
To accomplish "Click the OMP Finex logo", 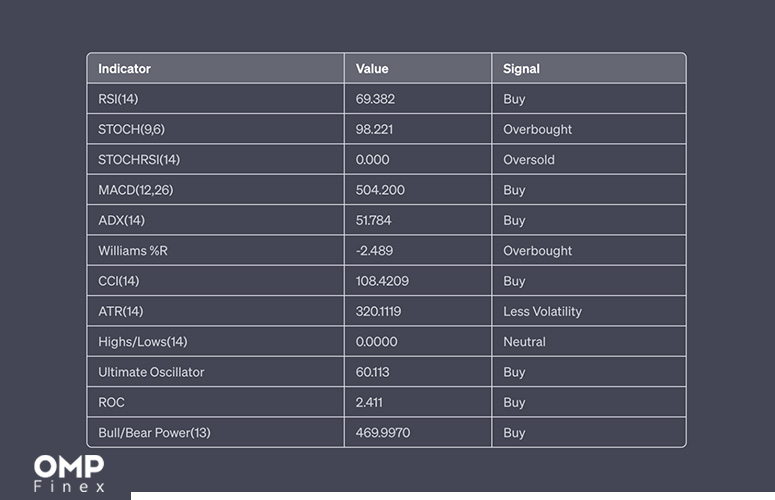I will [x=69, y=474].
